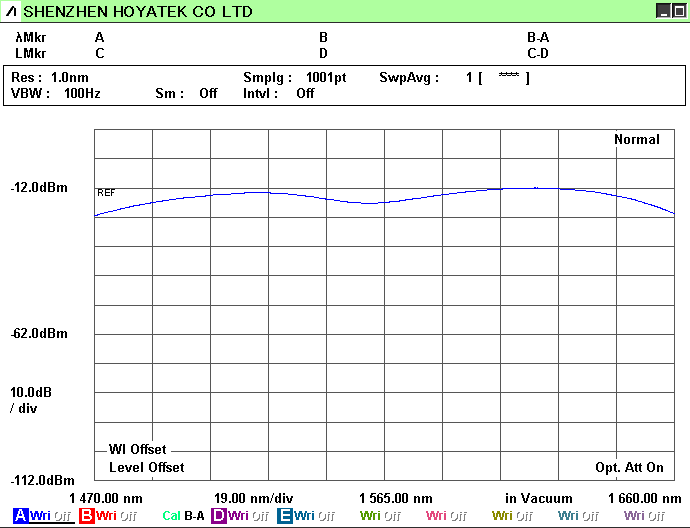
Task: Click the 'Intvl : Off' interval setting
Action: pyautogui.click(x=279, y=93)
